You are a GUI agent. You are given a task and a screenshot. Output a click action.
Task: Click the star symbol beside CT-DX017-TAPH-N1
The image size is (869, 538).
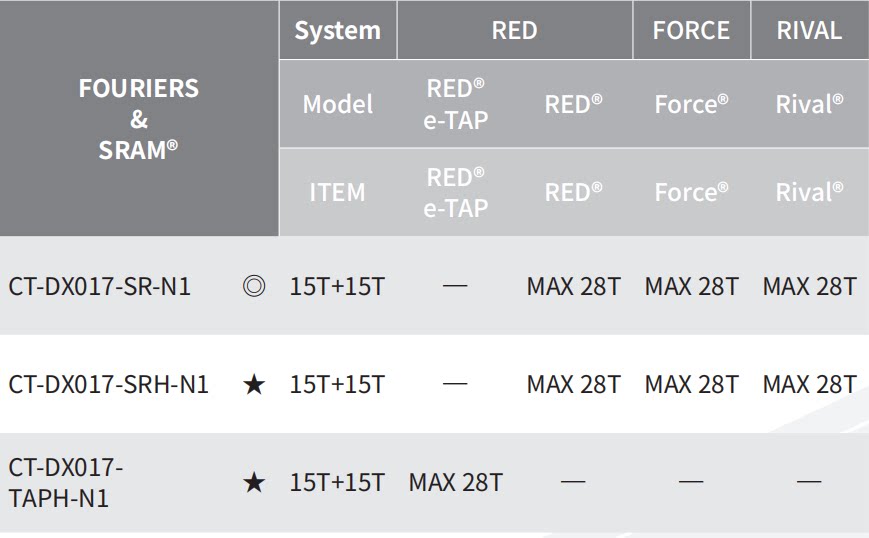pyautogui.click(x=254, y=482)
